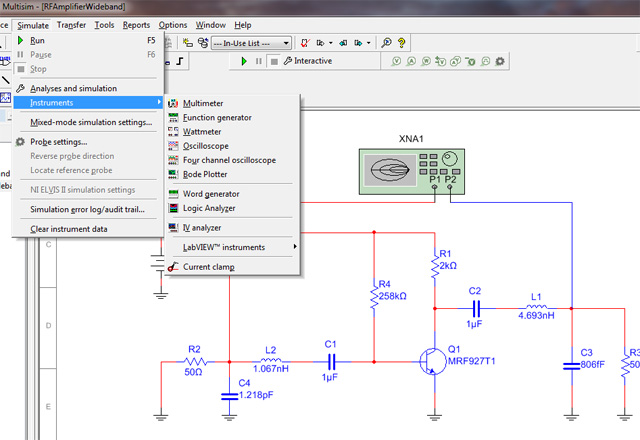Click the XNA1 network analyzer instrument
This screenshot has height=440, width=640.
click(412, 171)
